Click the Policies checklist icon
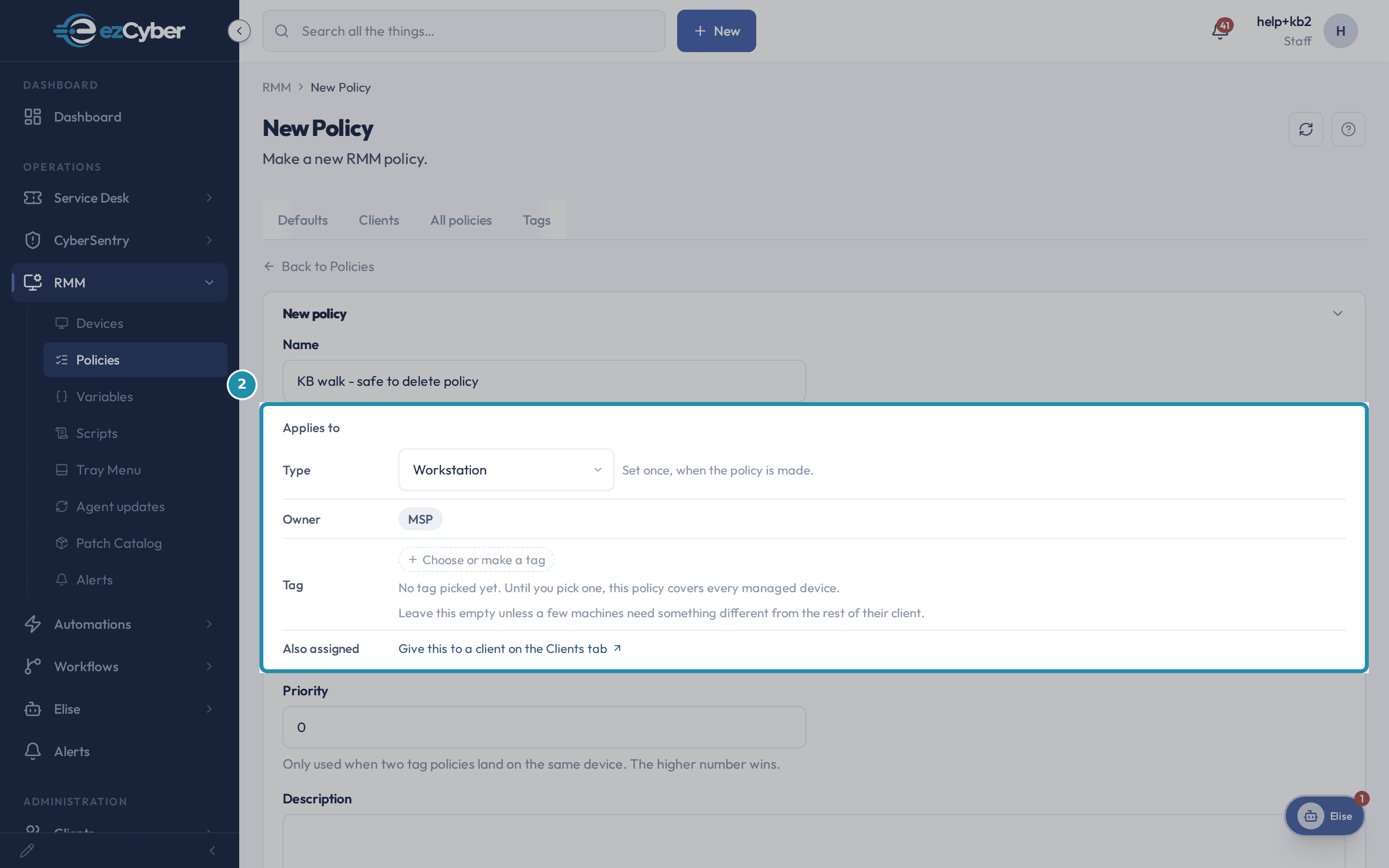 pyautogui.click(x=61, y=360)
